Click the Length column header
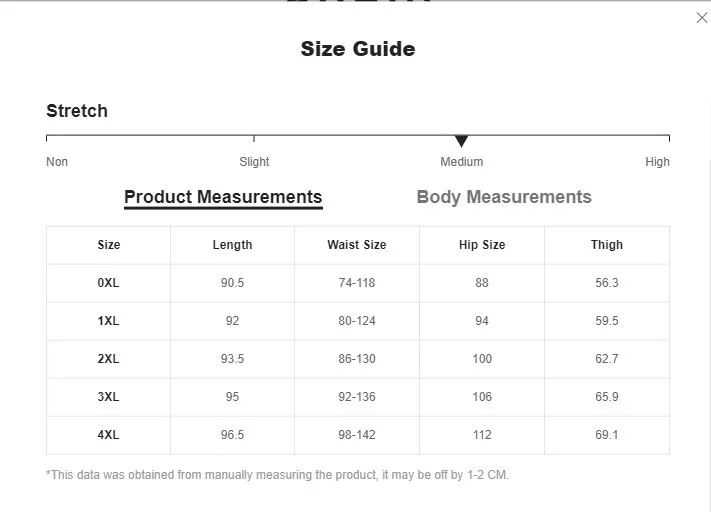711x512 pixels. (x=232, y=245)
